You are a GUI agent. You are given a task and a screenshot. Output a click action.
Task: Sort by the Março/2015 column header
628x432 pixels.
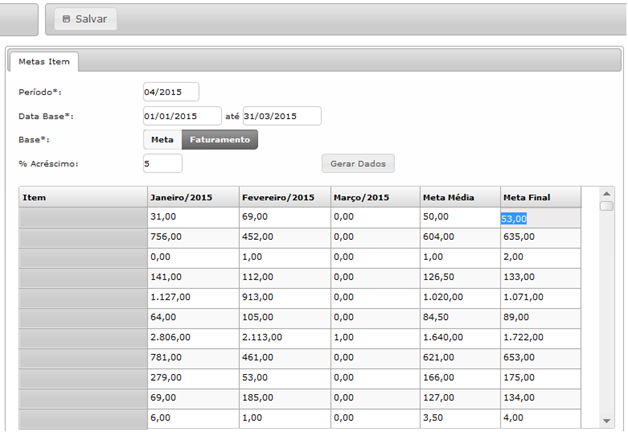(x=375, y=197)
